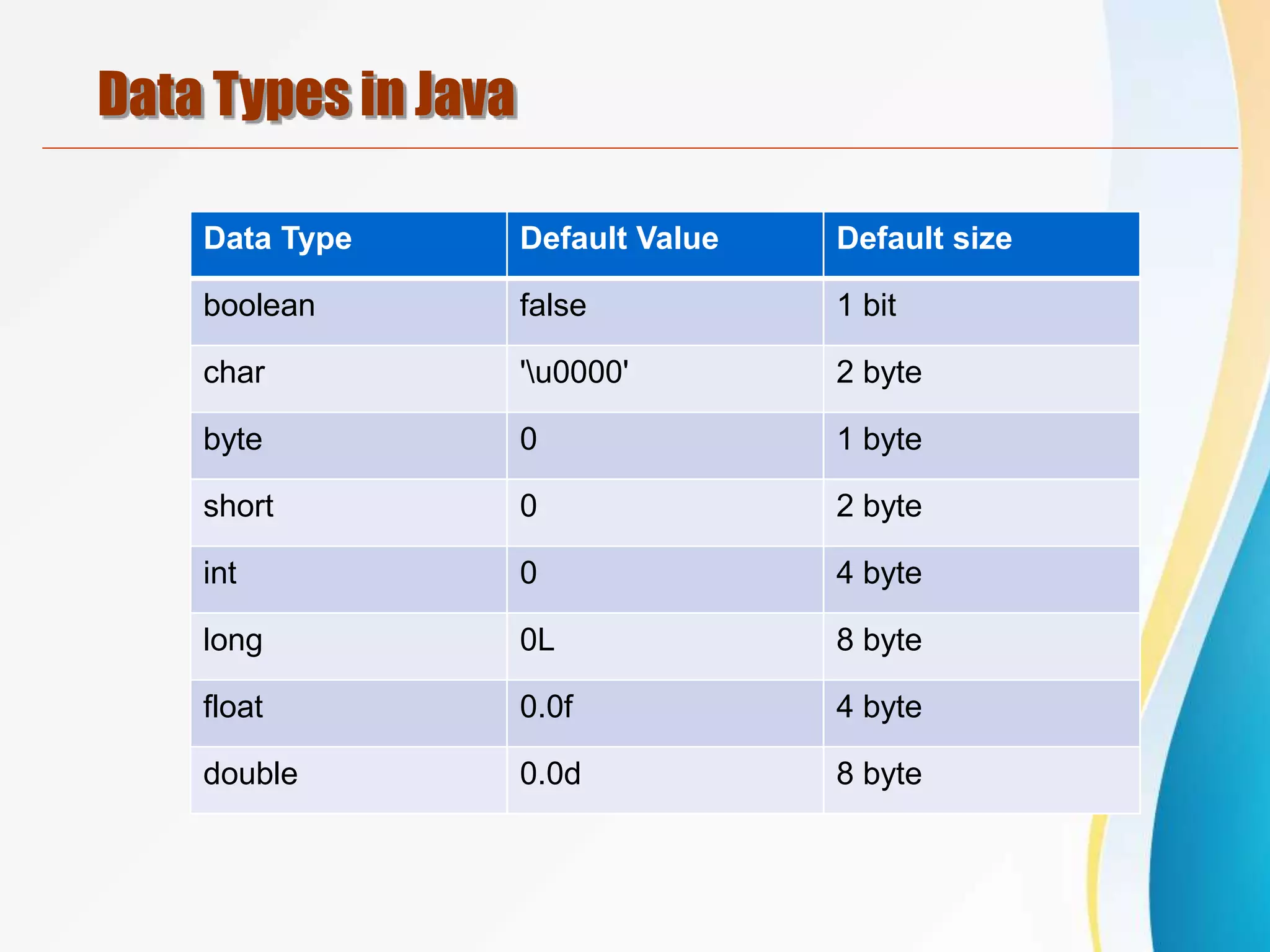Click the '0.0f' default value cell

546,707
